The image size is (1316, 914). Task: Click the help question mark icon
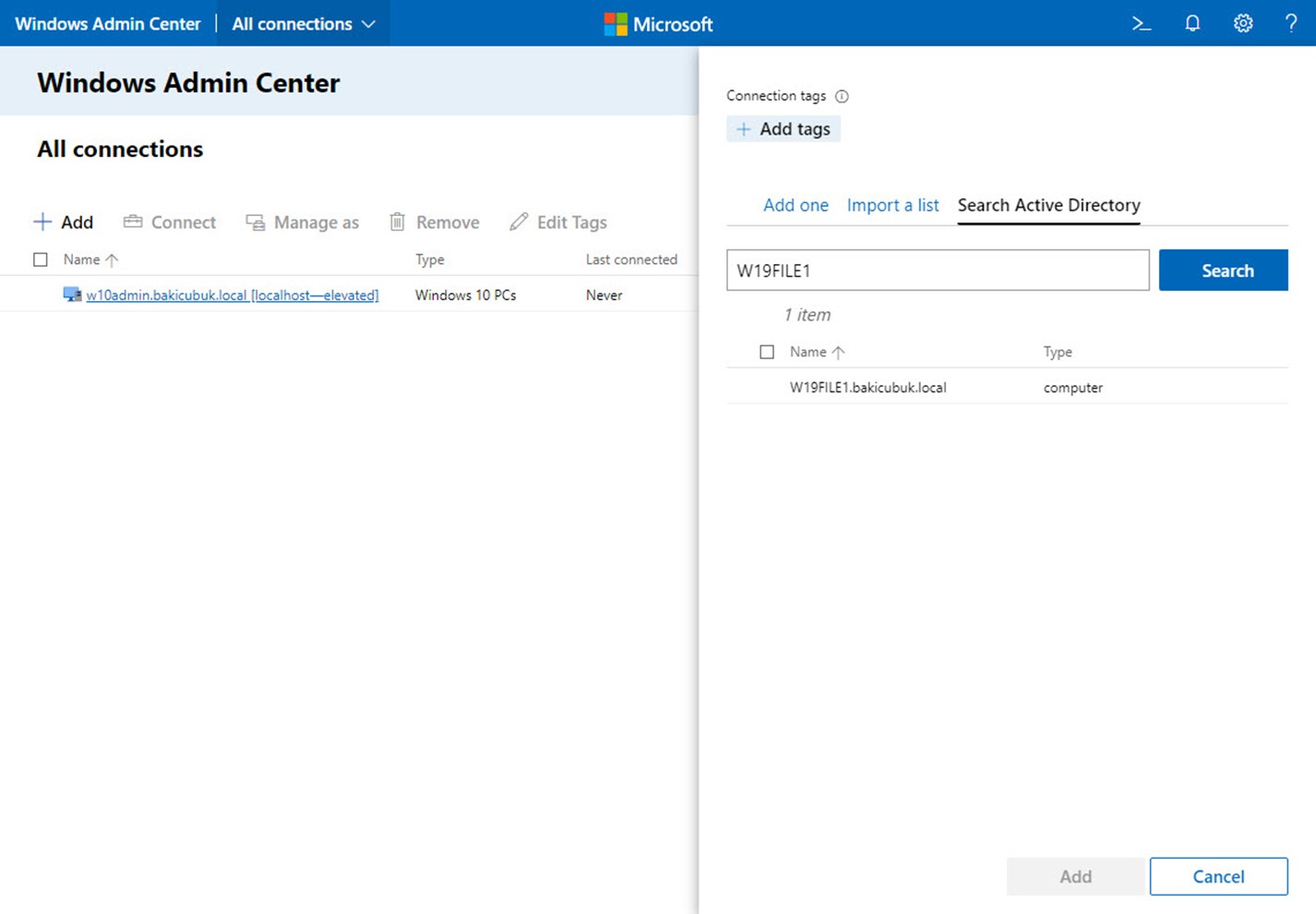tap(1290, 24)
